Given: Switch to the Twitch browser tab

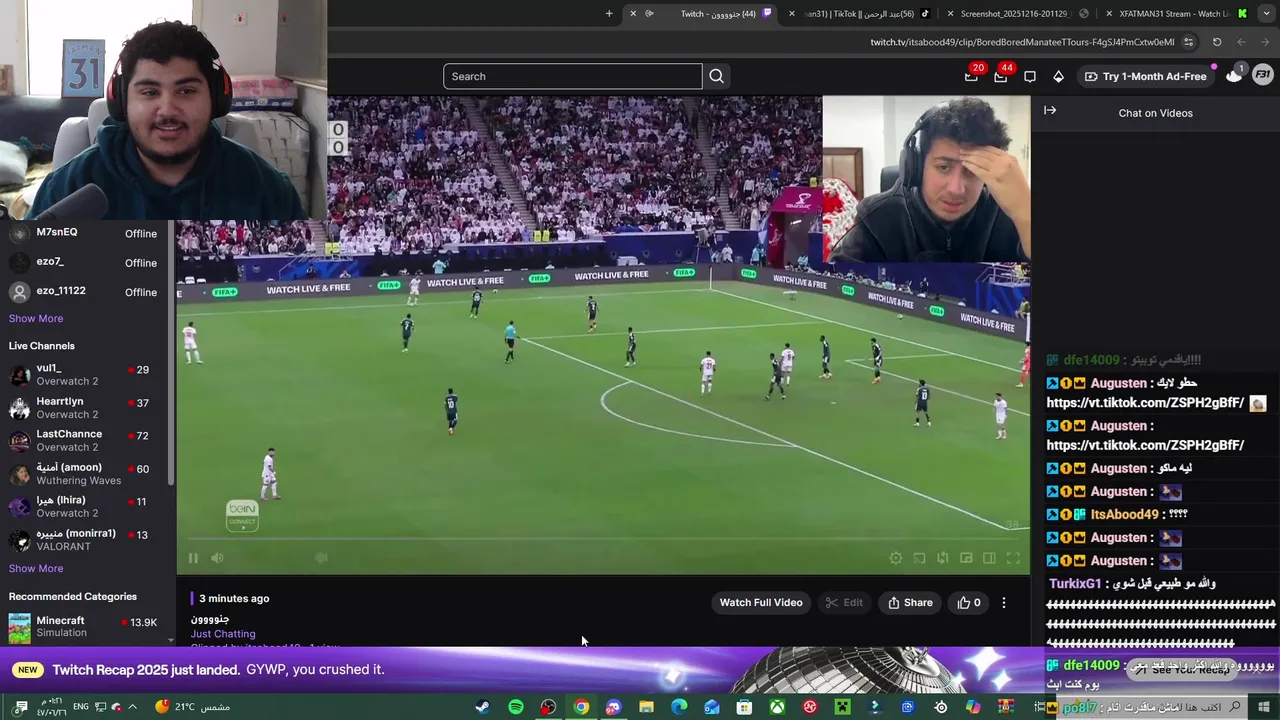Looking at the screenshot, I should 710,13.
